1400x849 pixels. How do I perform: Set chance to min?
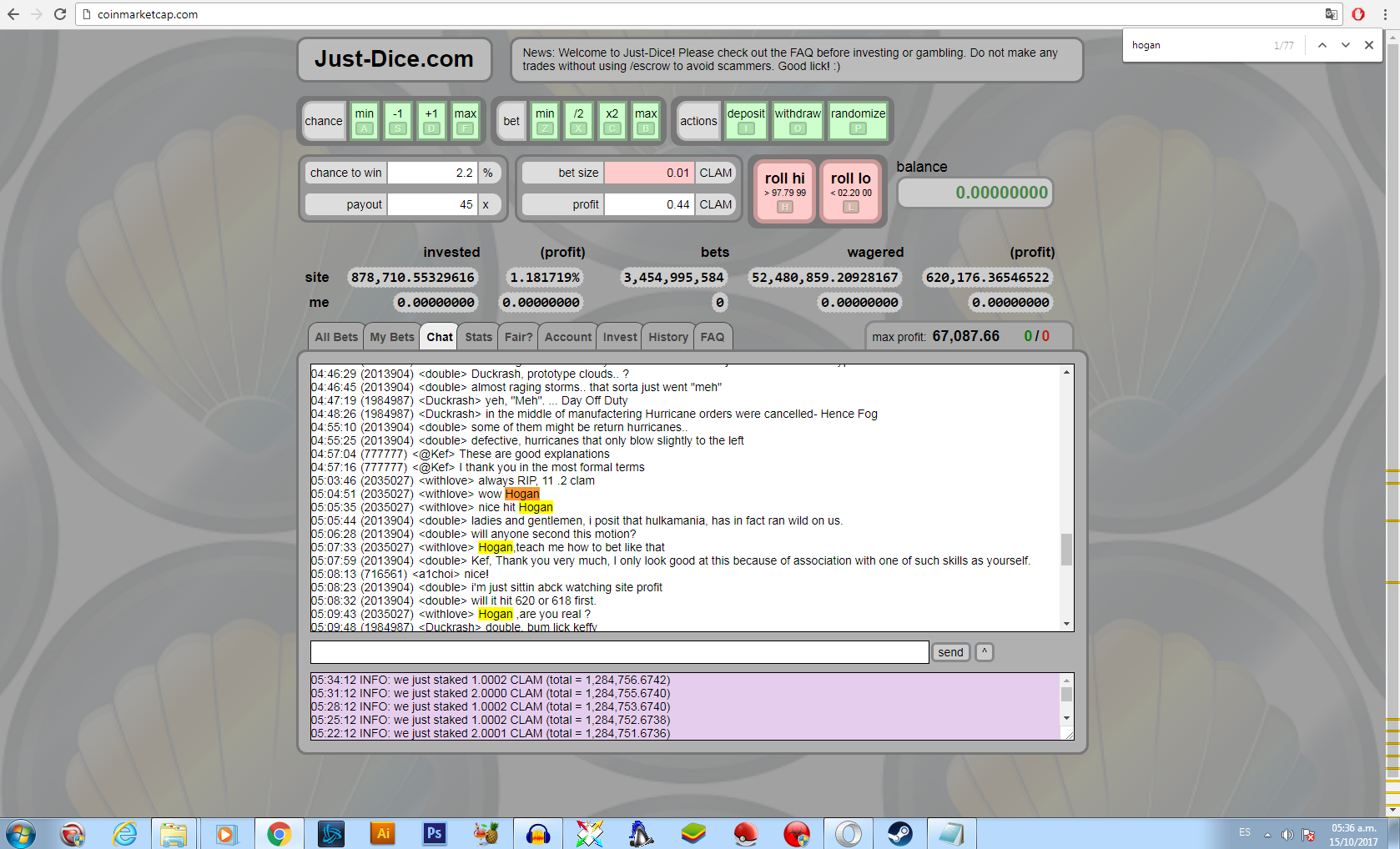pos(365,121)
